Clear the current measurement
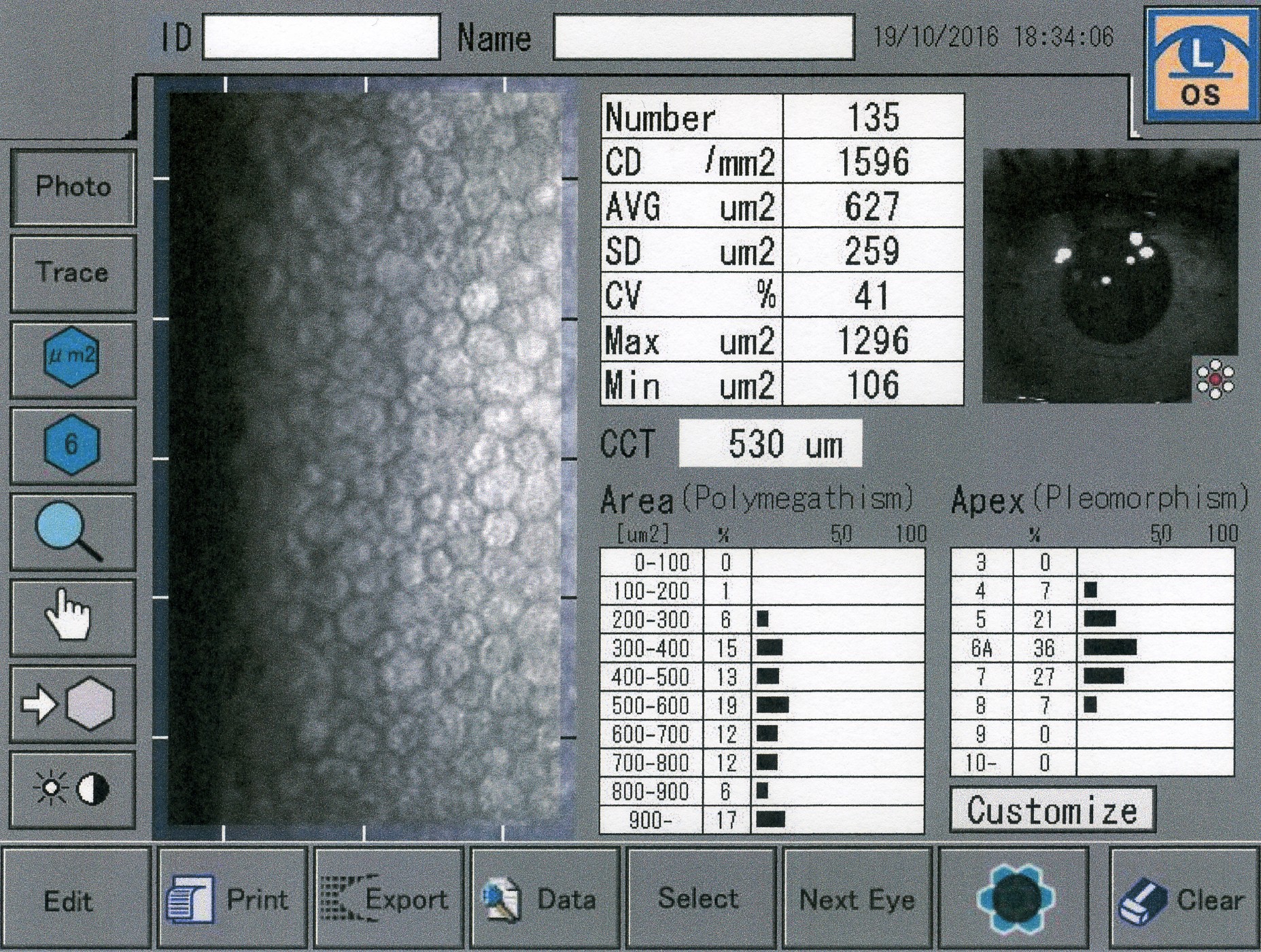The height and width of the screenshot is (952, 1261). pyautogui.click(x=1184, y=899)
